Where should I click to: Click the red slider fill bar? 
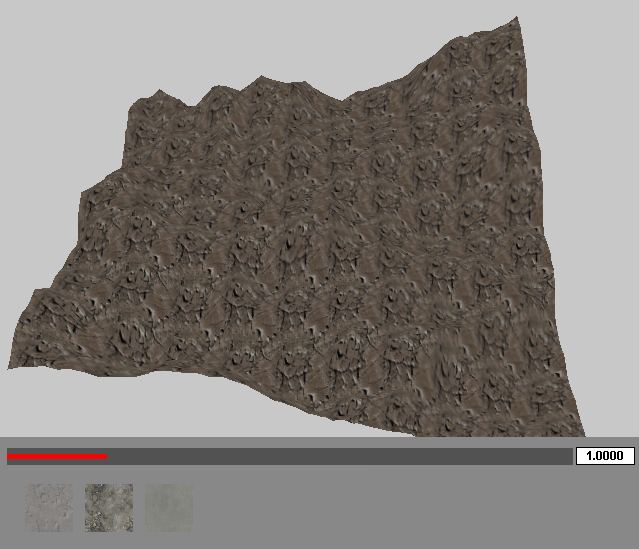[x=57, y=456]
